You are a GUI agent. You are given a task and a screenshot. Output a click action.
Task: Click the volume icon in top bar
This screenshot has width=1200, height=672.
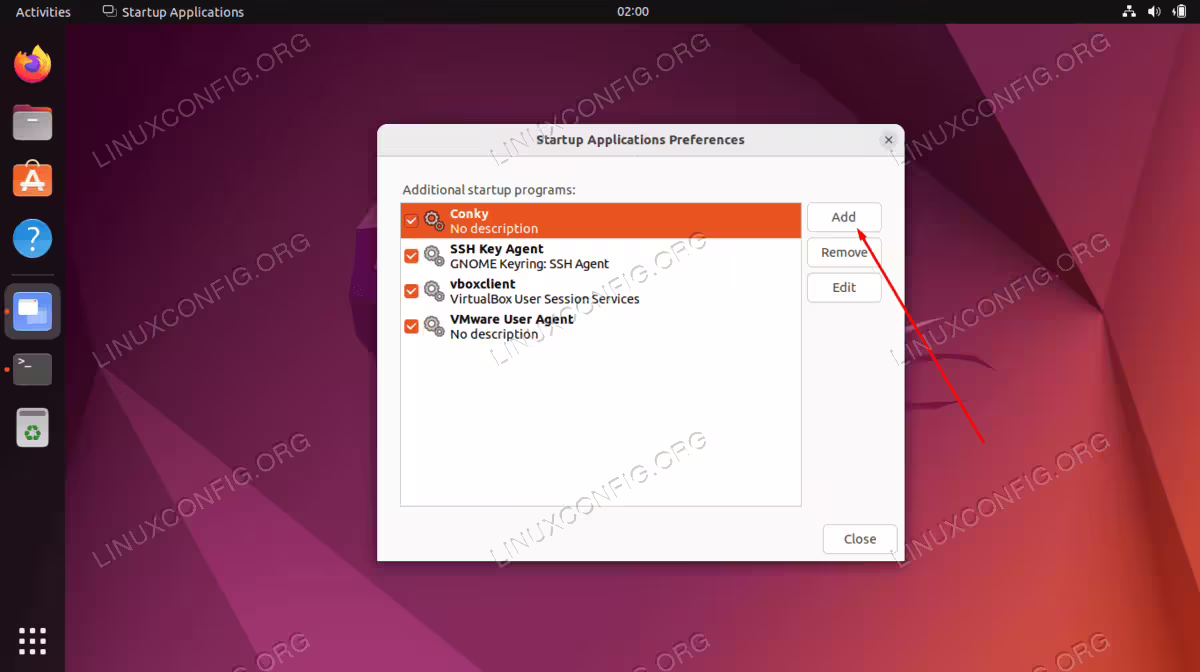1154,12
